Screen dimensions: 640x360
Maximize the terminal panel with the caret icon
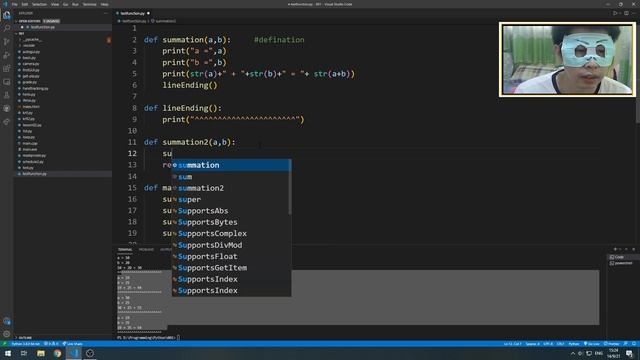627,249
